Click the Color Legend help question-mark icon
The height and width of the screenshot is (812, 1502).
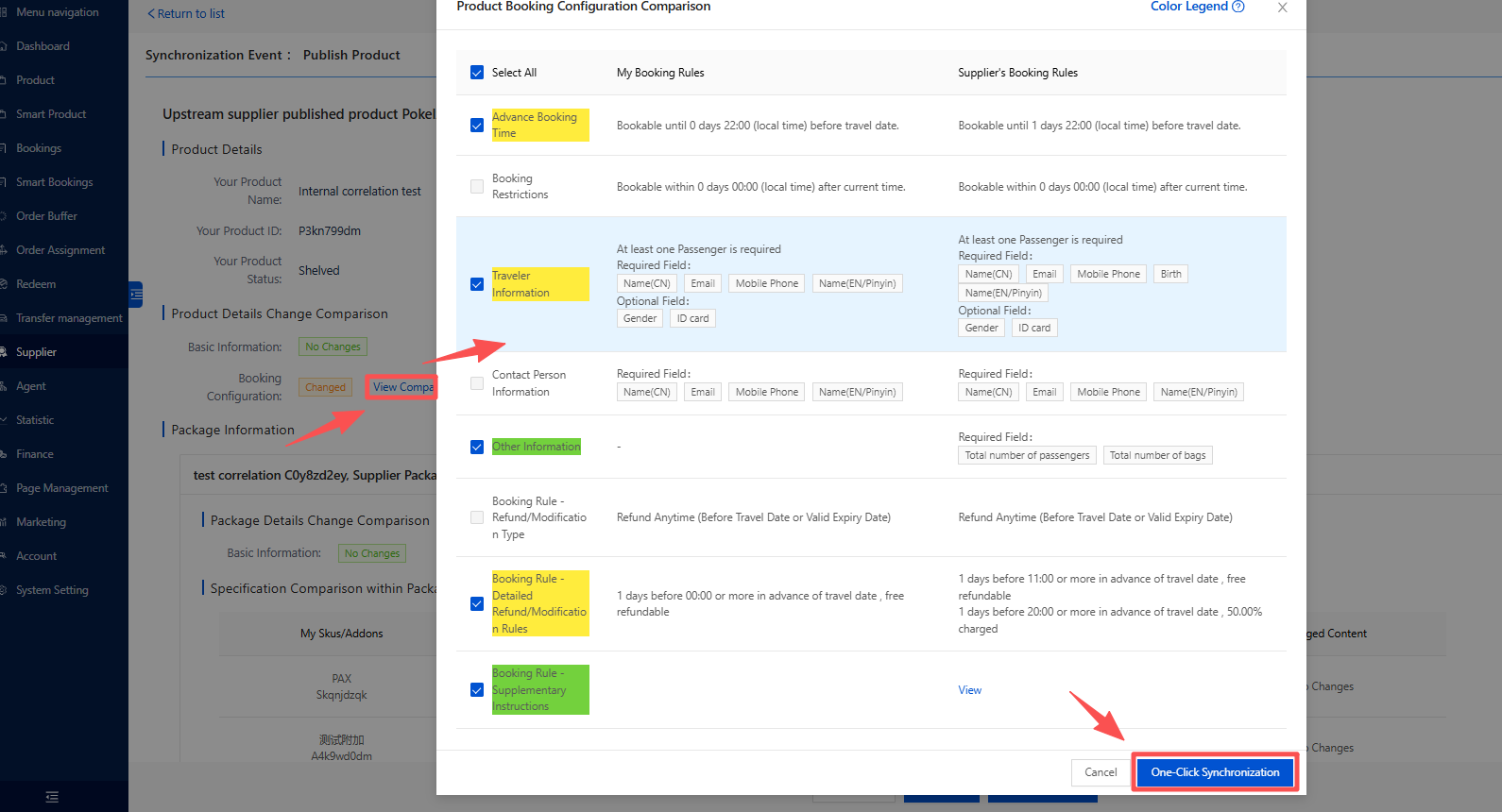(x=1238, y=7)
